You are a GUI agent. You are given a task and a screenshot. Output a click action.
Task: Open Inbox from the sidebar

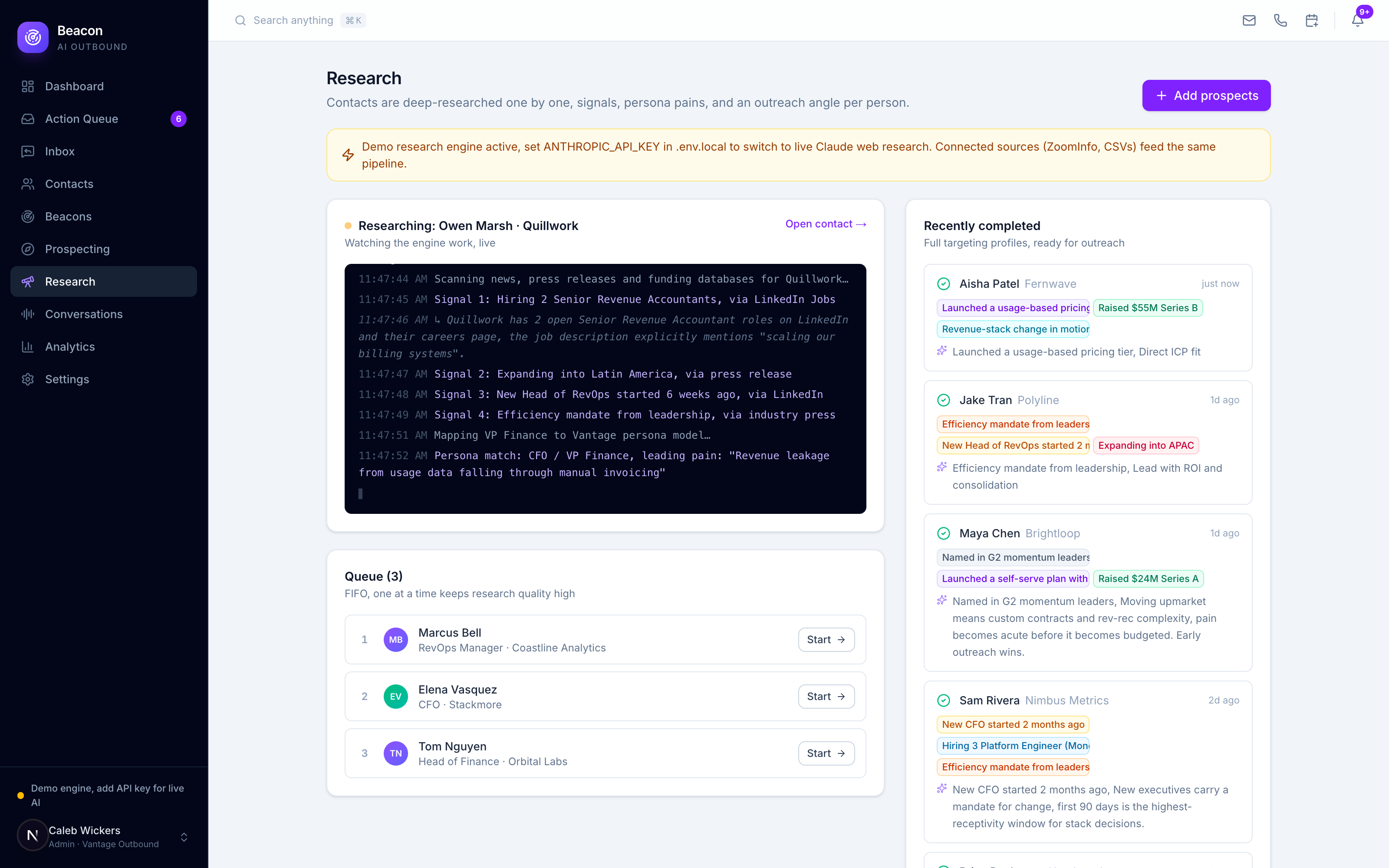coord(103,151)
